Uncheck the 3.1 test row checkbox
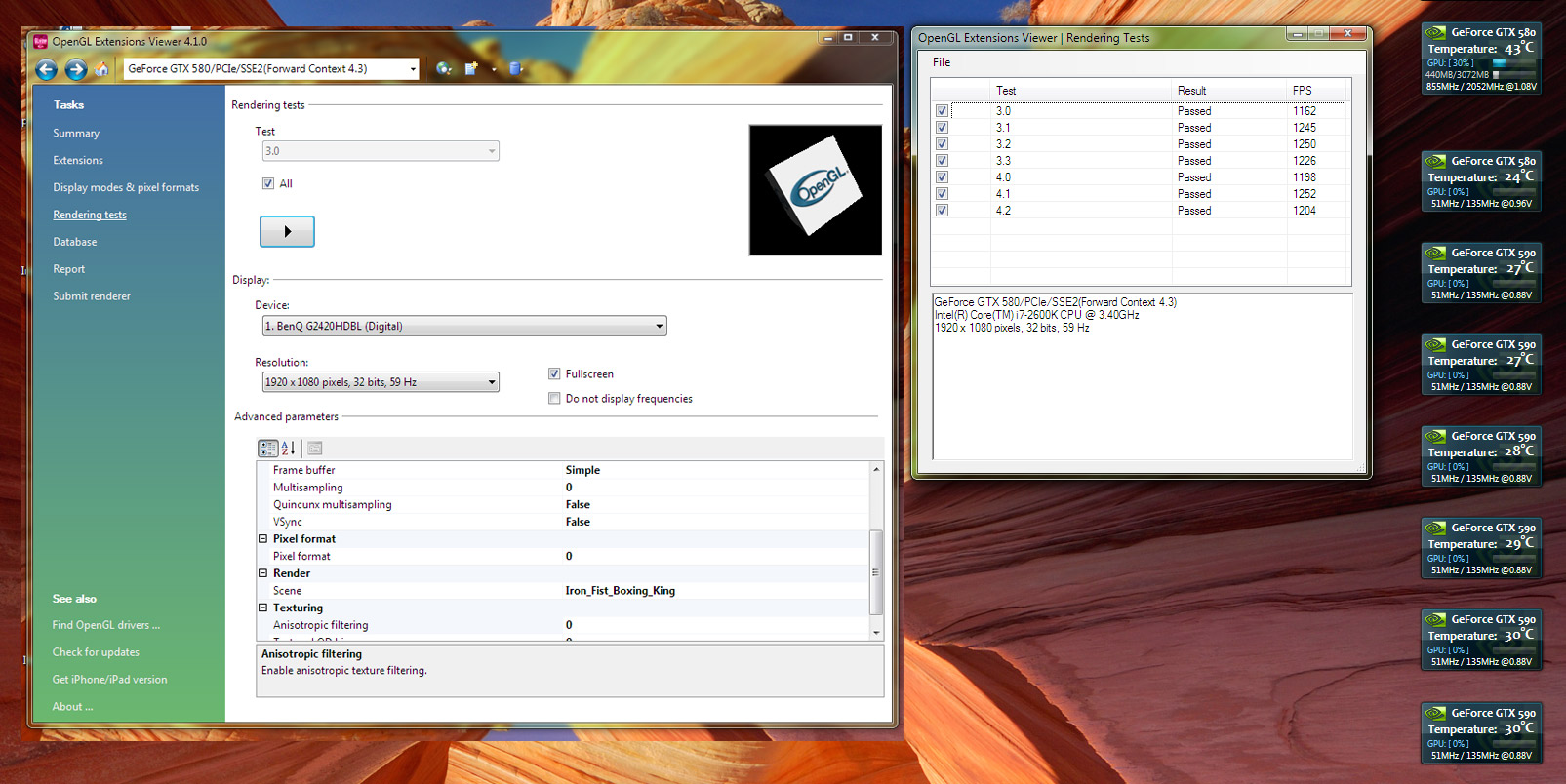1566x784 pixels. 942,128
